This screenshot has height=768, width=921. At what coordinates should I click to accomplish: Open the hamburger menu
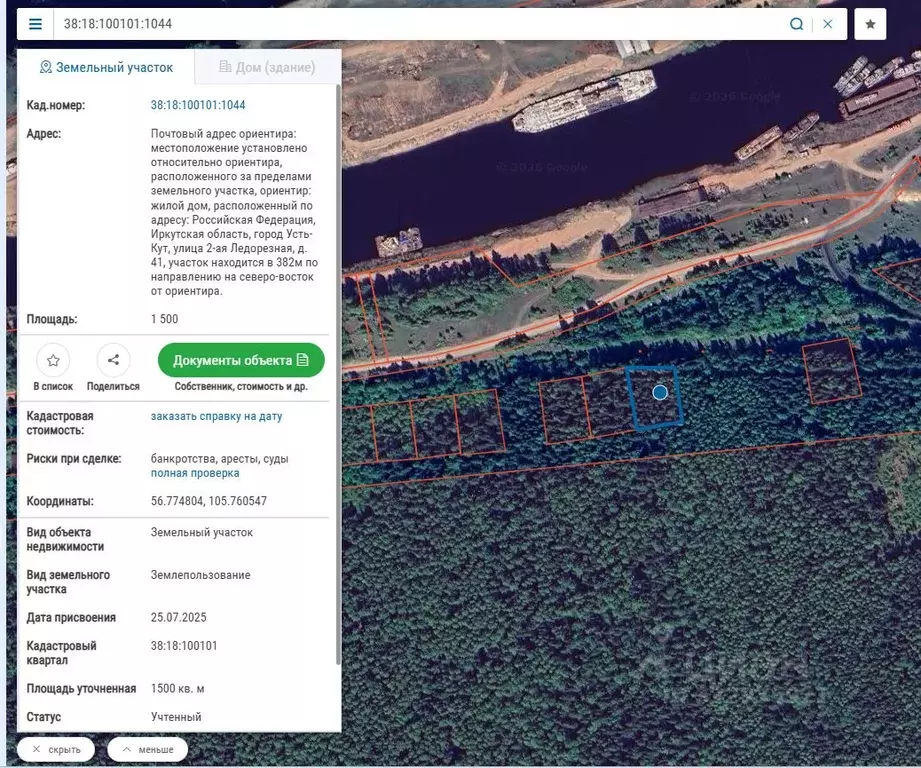tap(35, 24)
